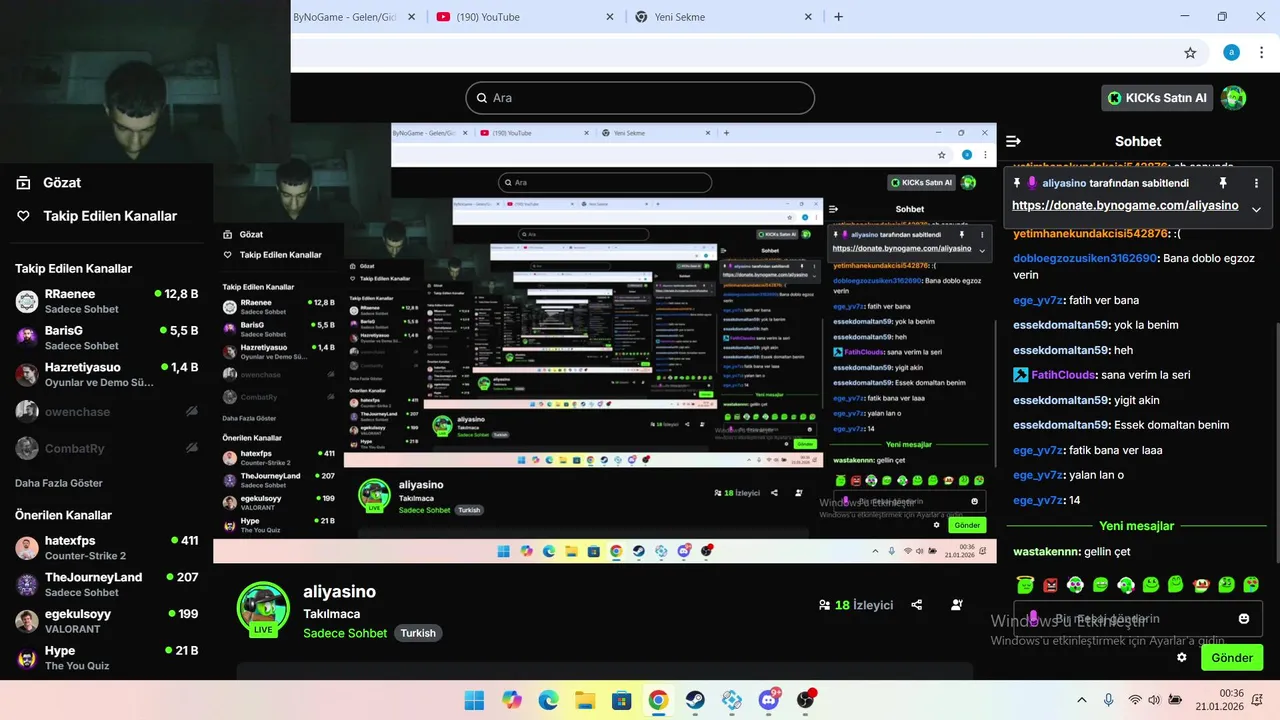The height and width of the screenshot is (720, 1280).
Task: Open Microsoft Edge from taskbar
Action: [x=548, y=700]
